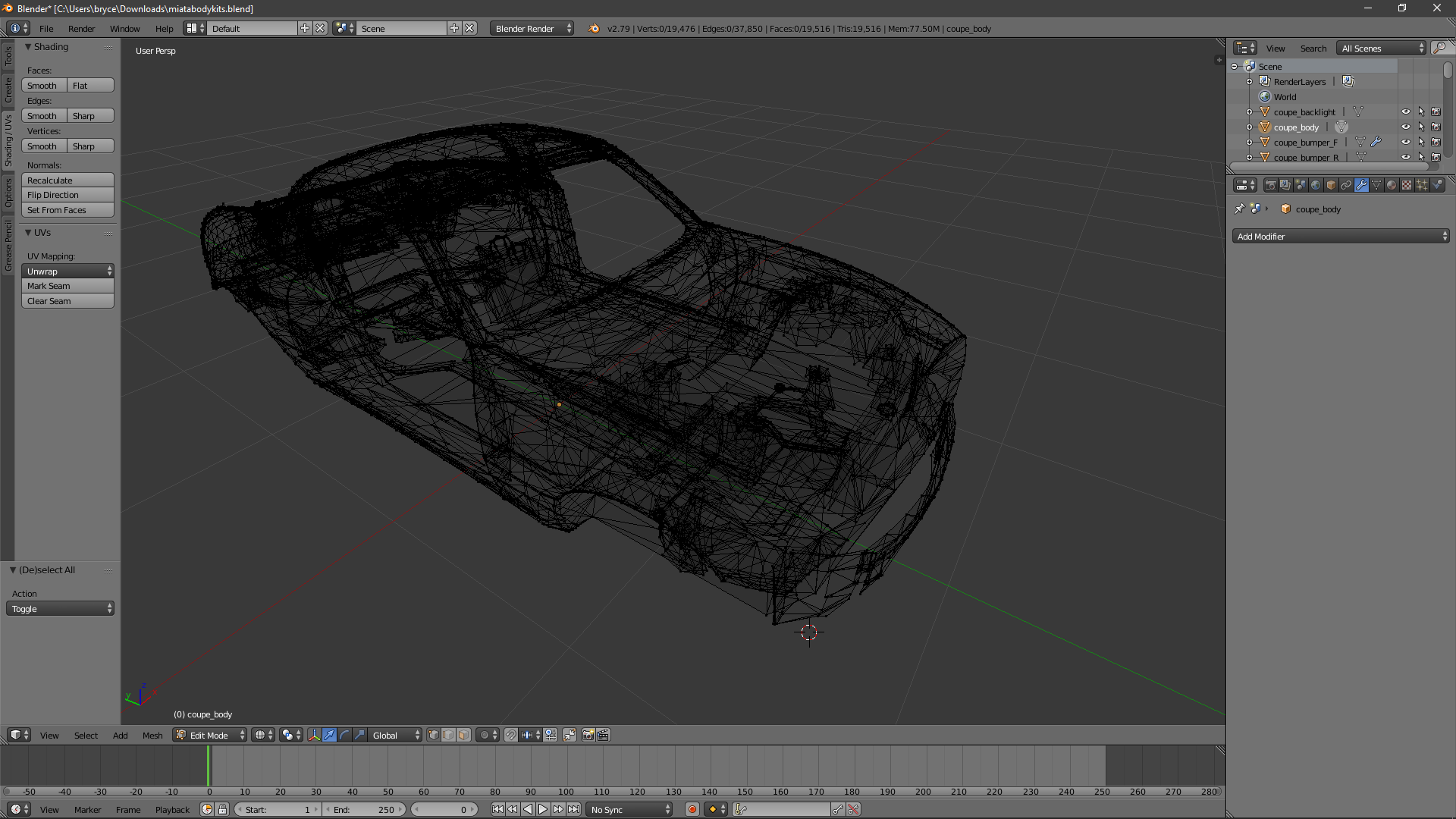The width and height of the screenshot is (1456, 819).
Task: Open the Object Constraints properties tab
Action: coord(1346,185)
